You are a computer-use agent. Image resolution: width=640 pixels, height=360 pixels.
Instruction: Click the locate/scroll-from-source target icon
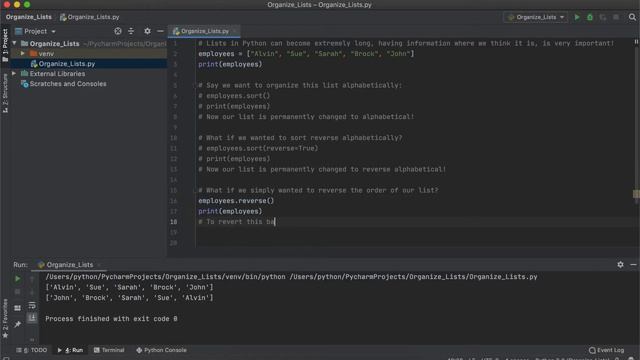tap(118, 31)
